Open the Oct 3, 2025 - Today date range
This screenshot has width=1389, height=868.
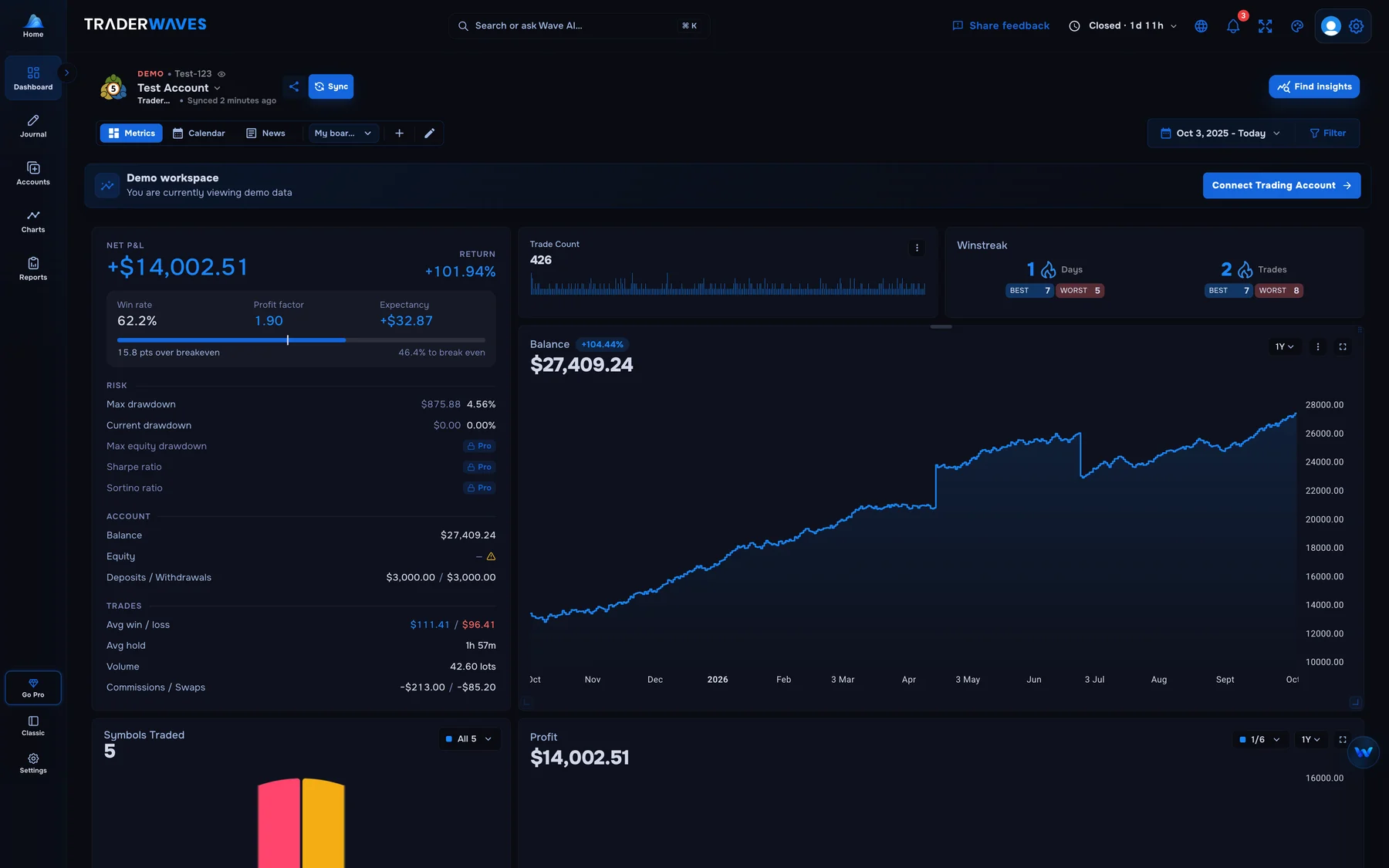tap(1220, 133)
